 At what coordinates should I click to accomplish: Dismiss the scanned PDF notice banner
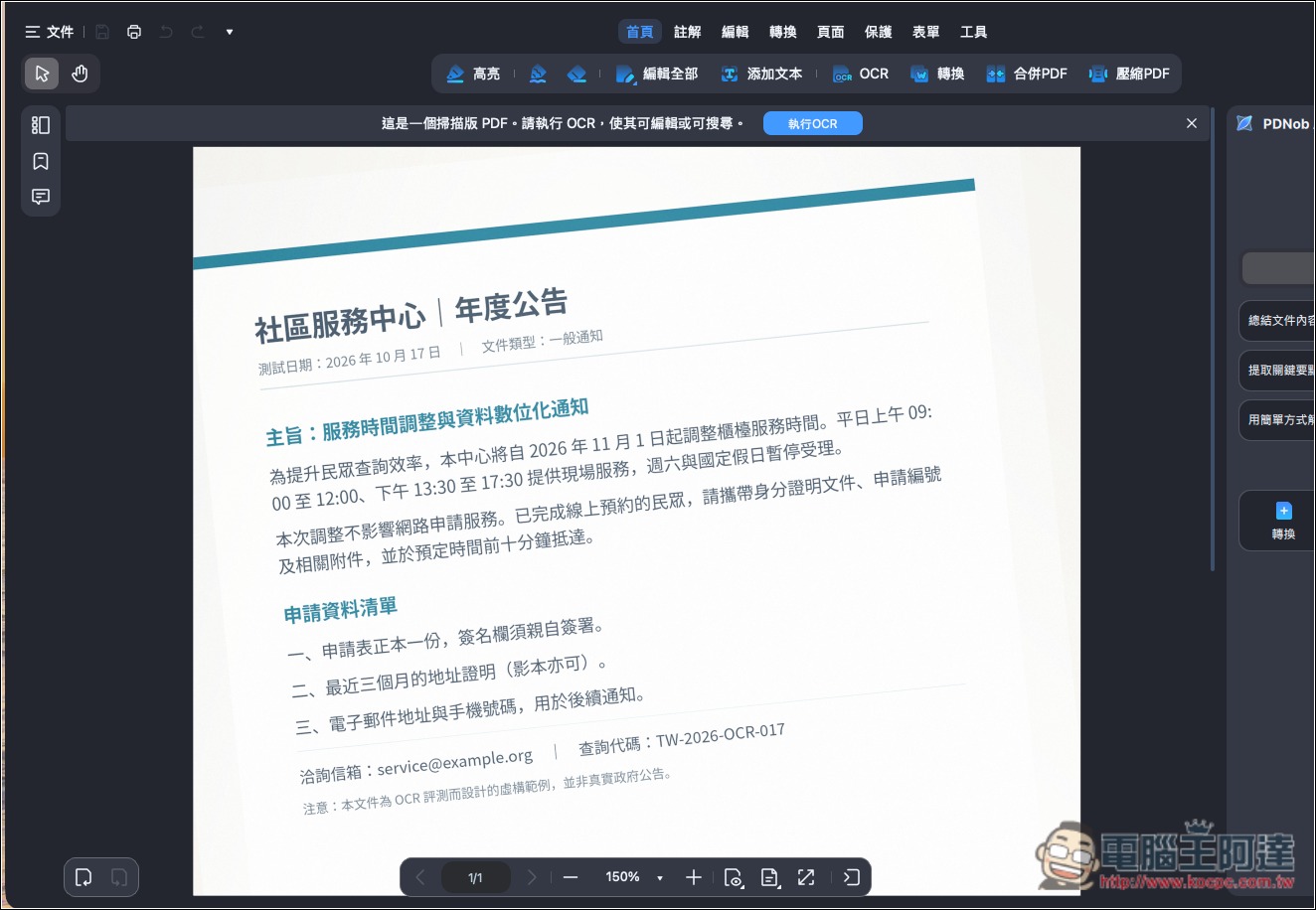coord(1192,123)
